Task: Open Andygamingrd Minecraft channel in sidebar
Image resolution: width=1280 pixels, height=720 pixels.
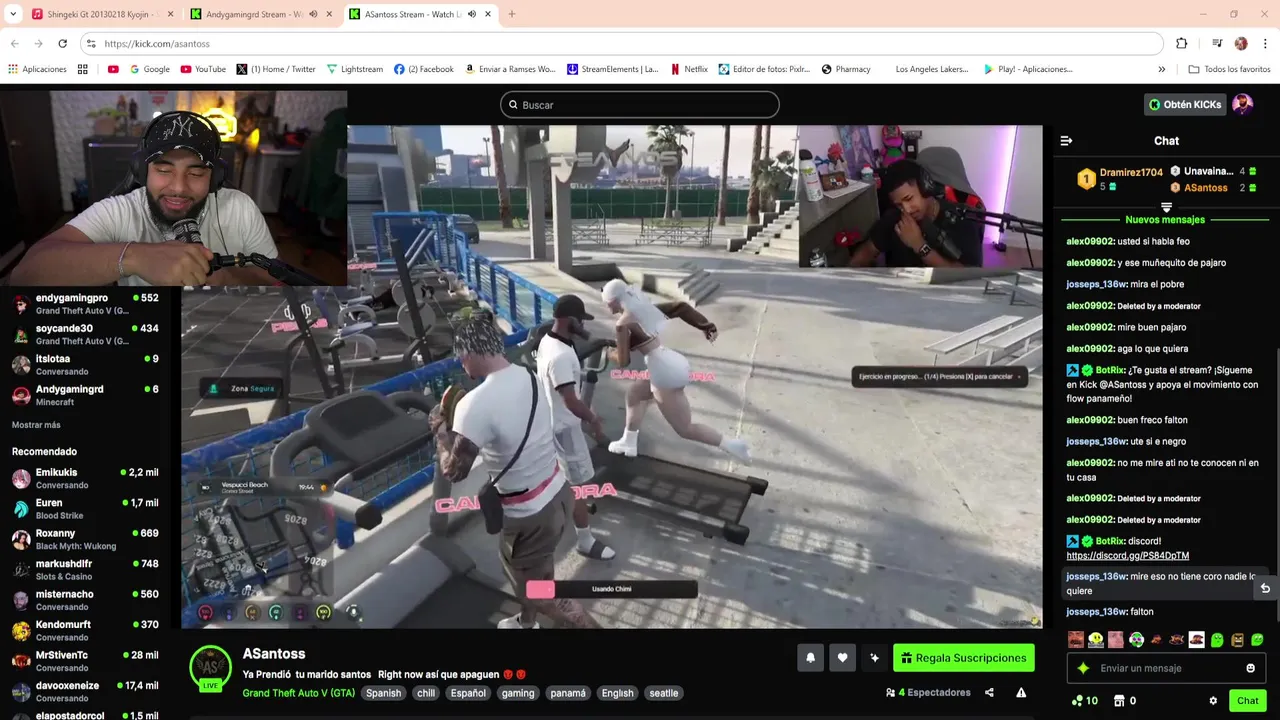Action: point(85,395)
